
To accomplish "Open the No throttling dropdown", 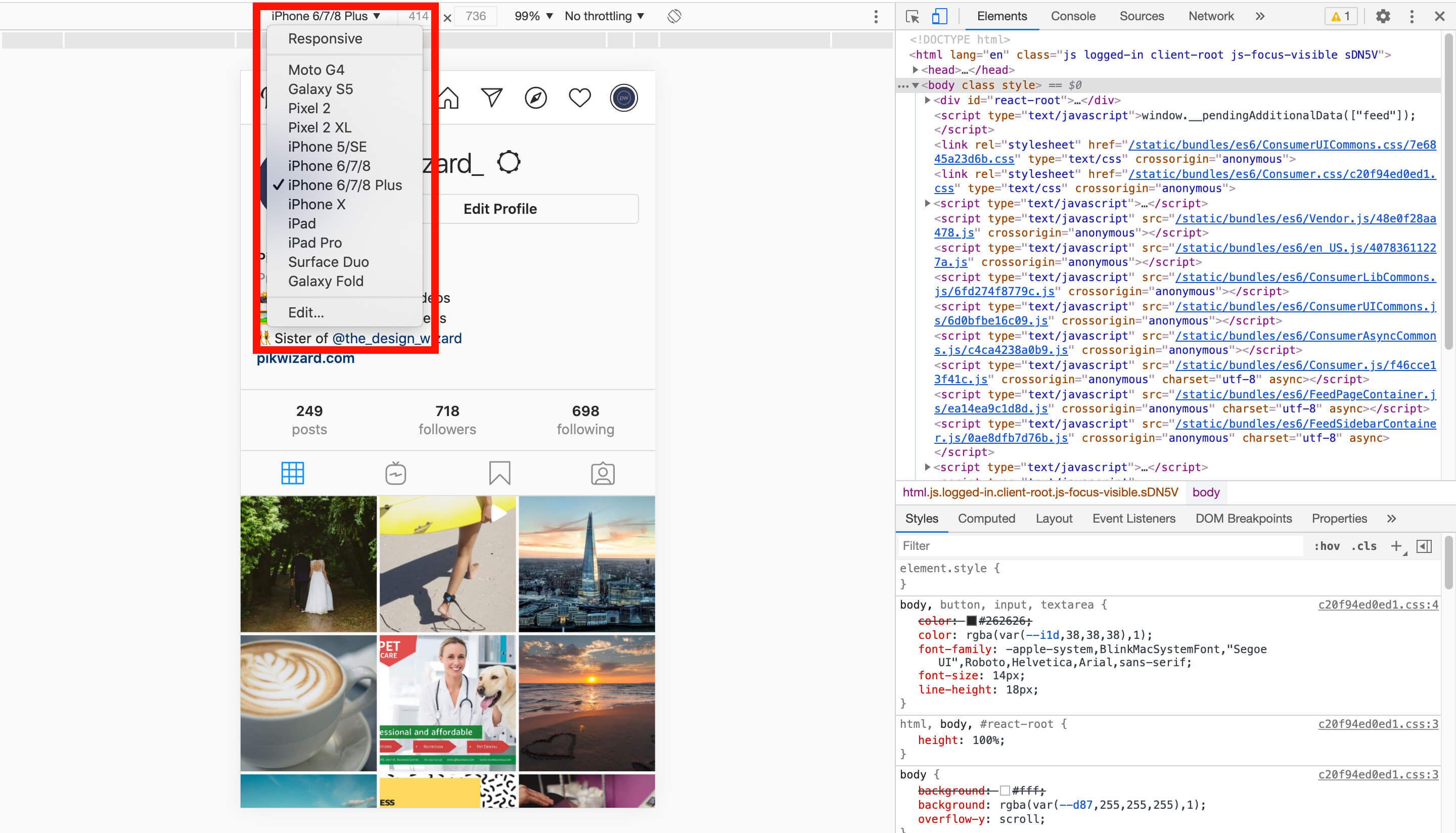I will (x=604, y=16).
